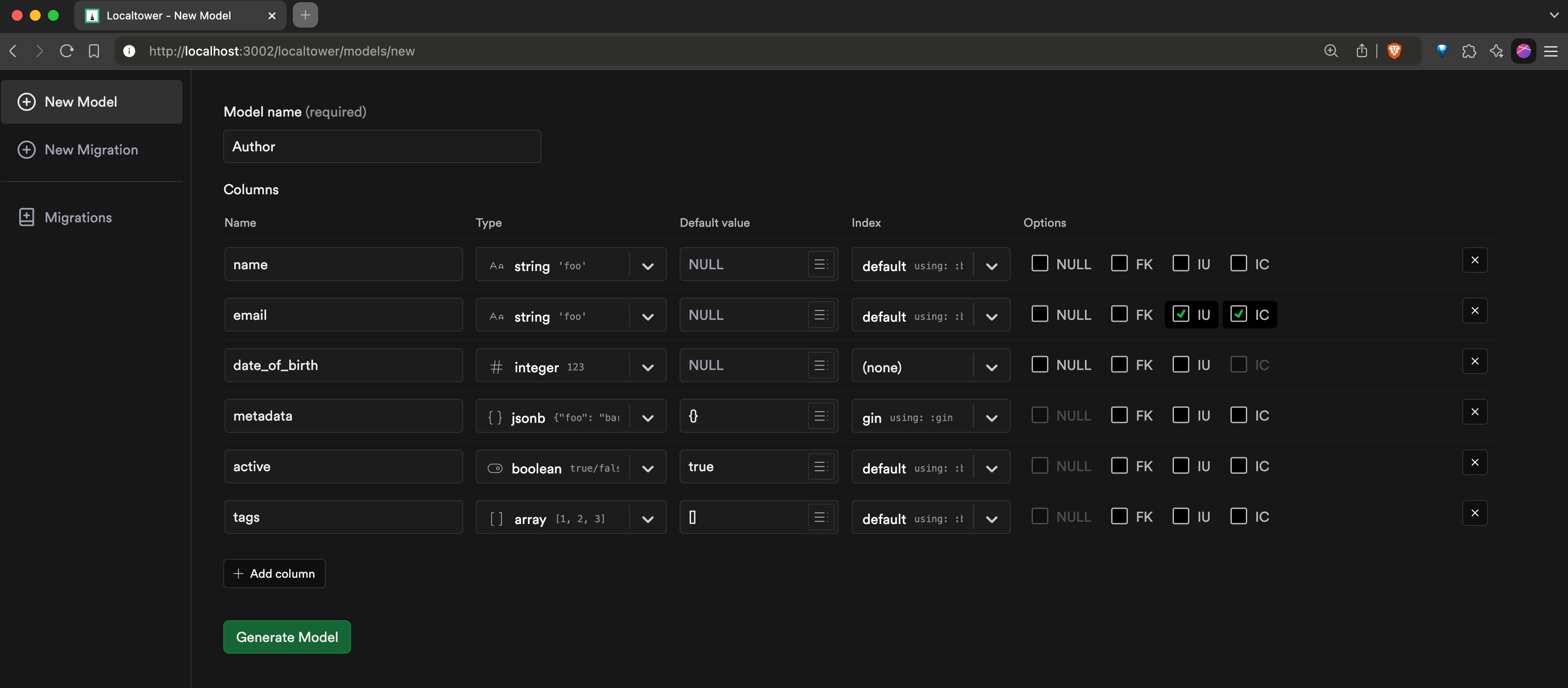Open the default value editor for metadata
Viewport: 1568px width, 688px height.
point(820,415)
